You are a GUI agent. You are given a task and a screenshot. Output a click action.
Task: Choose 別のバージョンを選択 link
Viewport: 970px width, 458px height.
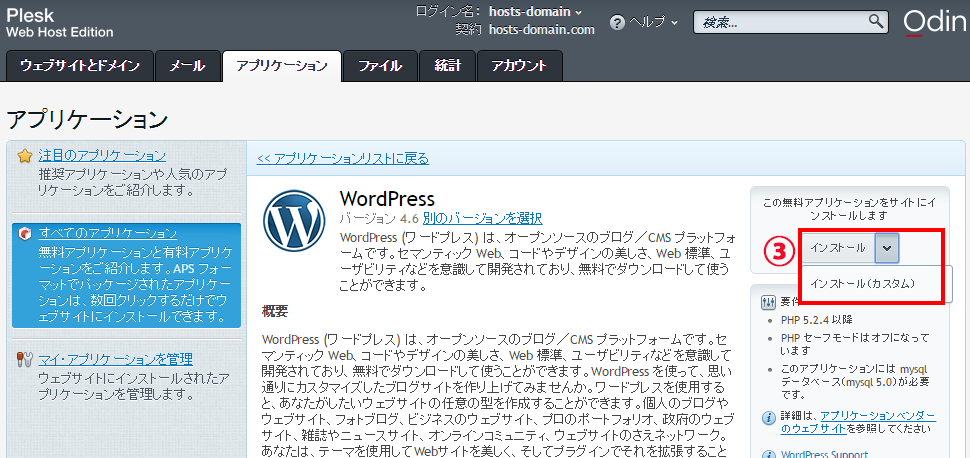point(483,218)
